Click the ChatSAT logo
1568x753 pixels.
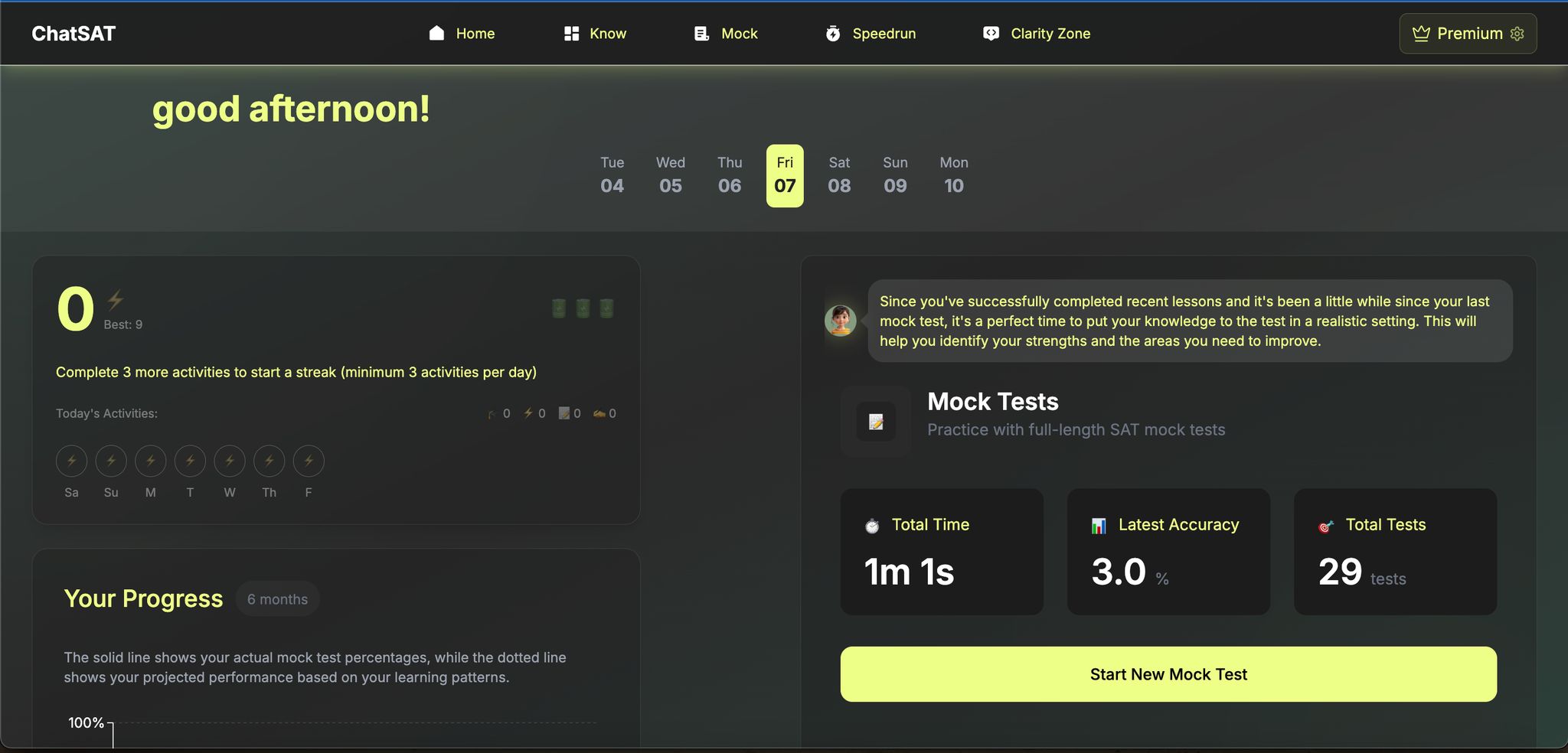click(73, 34)
